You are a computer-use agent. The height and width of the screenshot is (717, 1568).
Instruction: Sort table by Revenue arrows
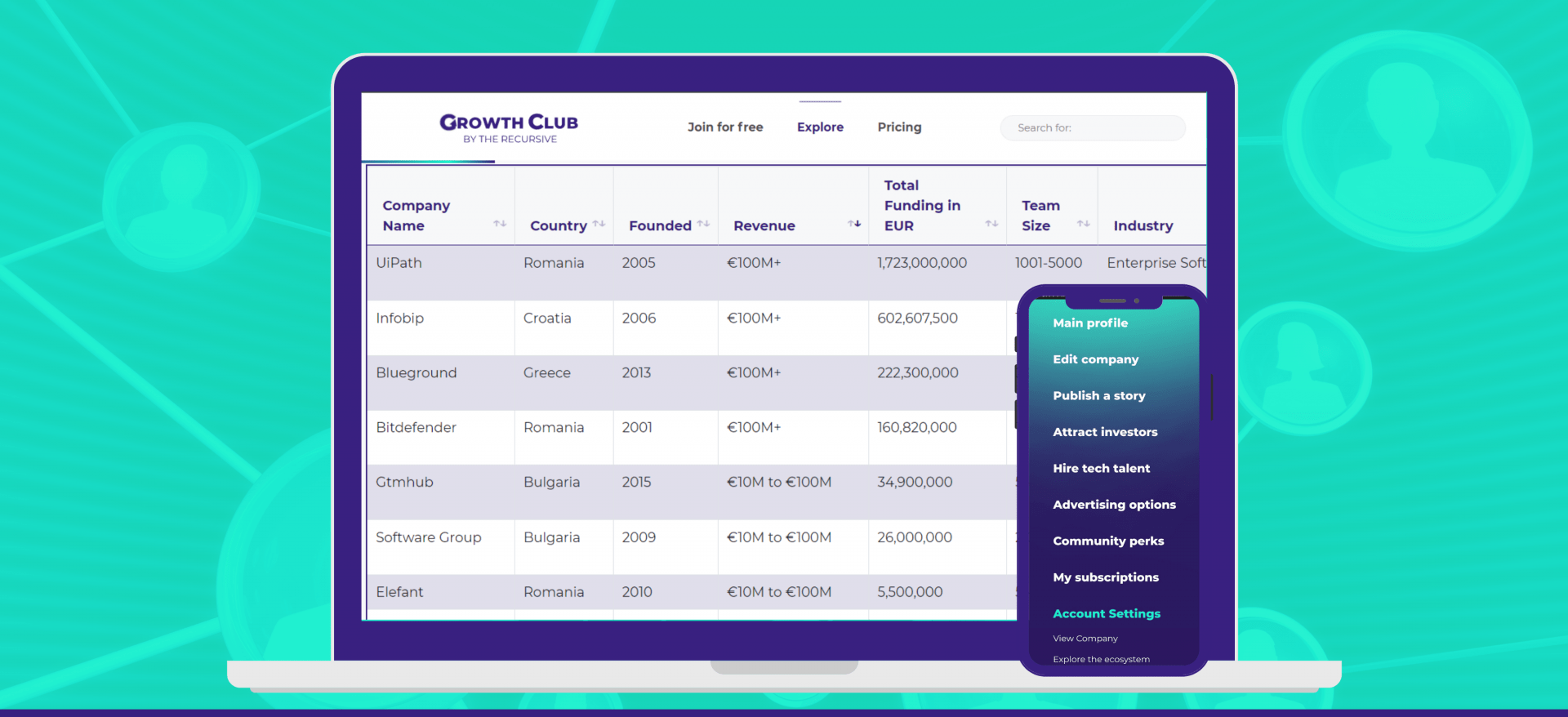point(854,224)
